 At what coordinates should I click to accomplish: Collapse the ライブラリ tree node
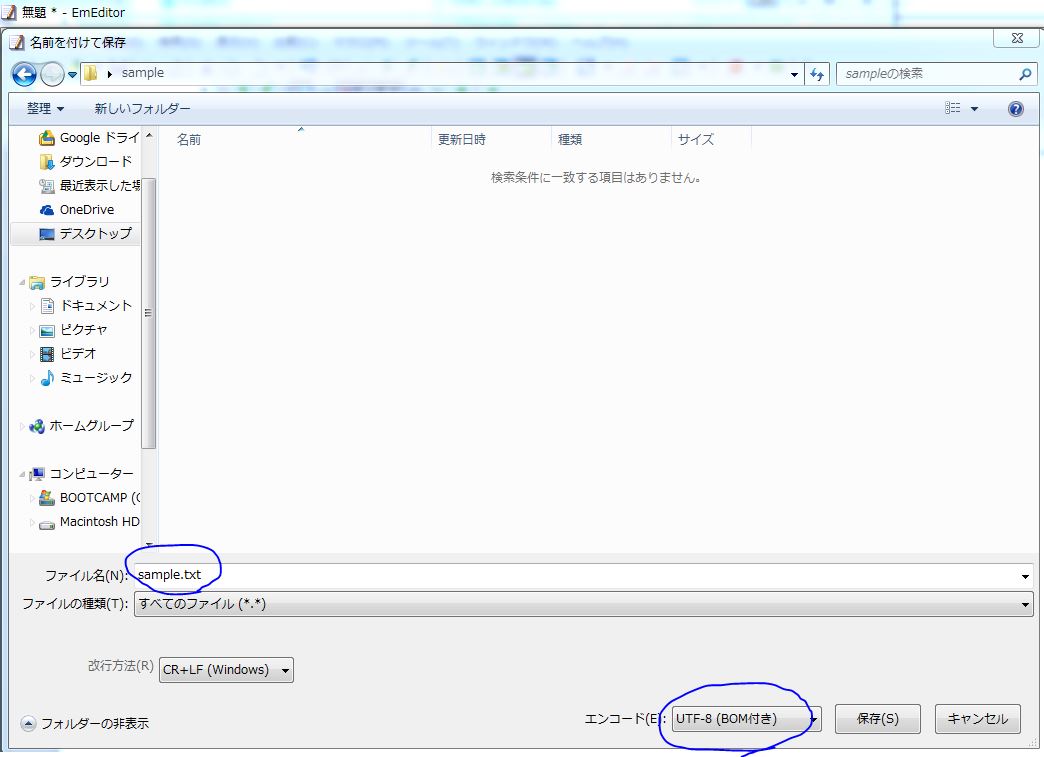[x=22, y=282]
